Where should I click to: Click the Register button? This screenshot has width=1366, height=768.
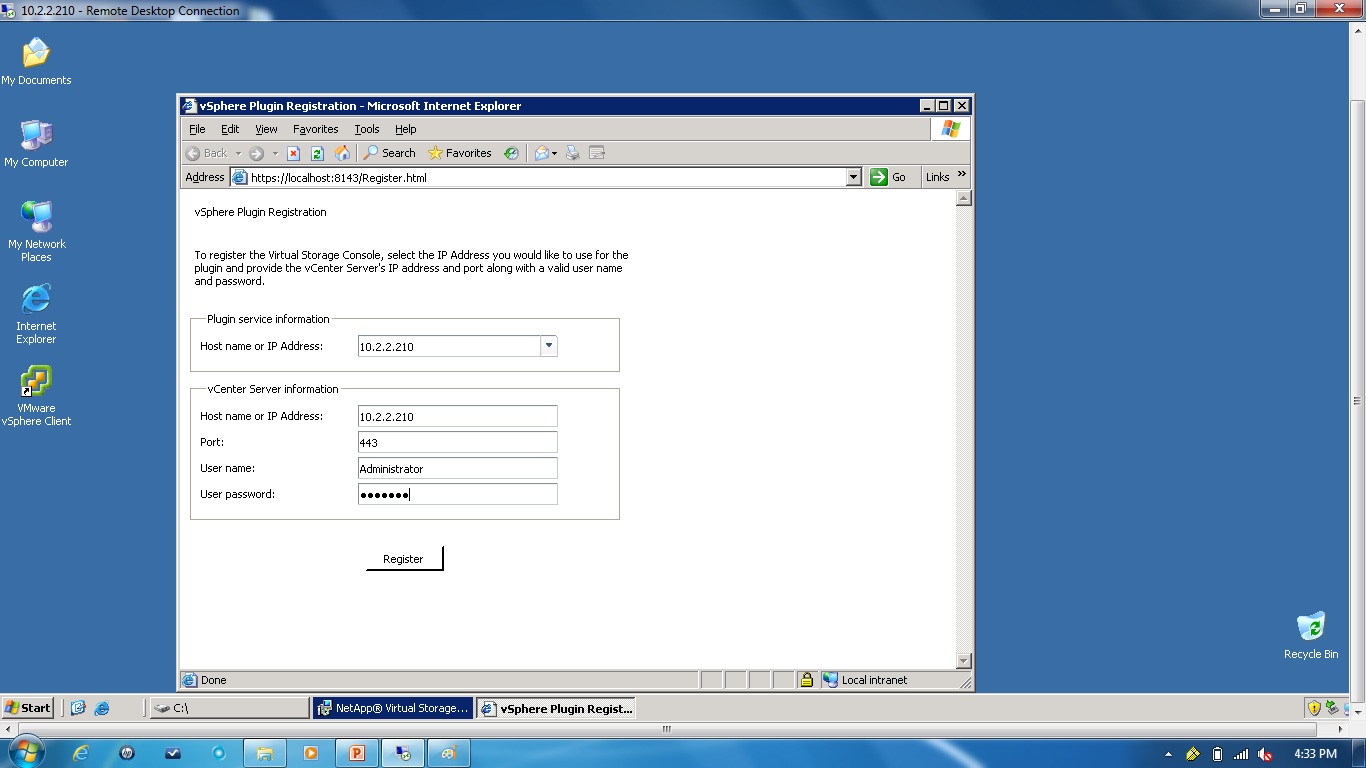point(404,558)
